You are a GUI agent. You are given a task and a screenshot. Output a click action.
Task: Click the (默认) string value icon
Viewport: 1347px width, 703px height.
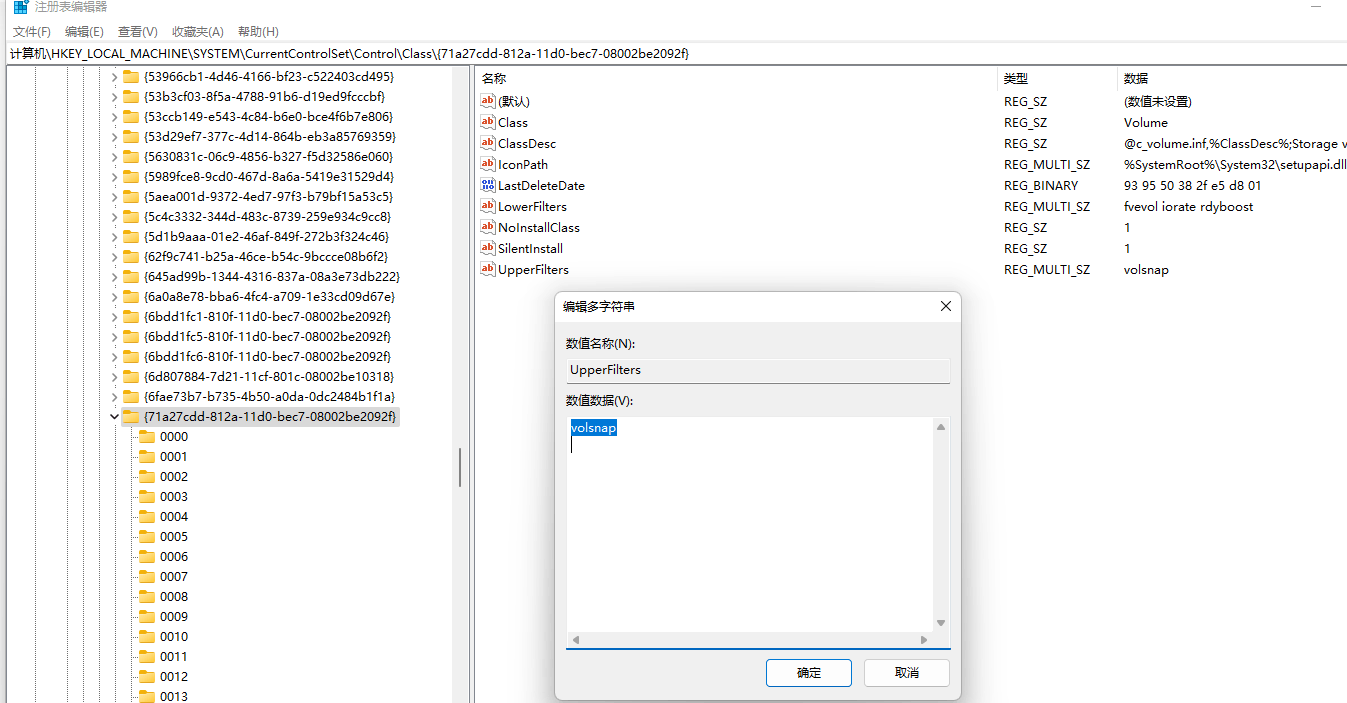coord(488,101)
